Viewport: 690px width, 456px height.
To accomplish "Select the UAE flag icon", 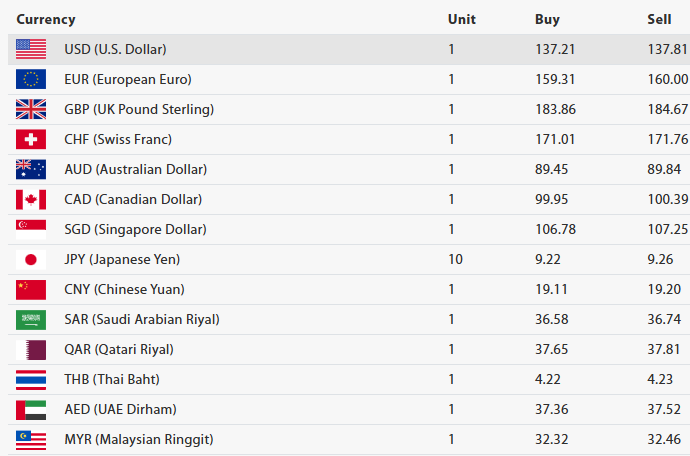I will (x=31, y=409).
